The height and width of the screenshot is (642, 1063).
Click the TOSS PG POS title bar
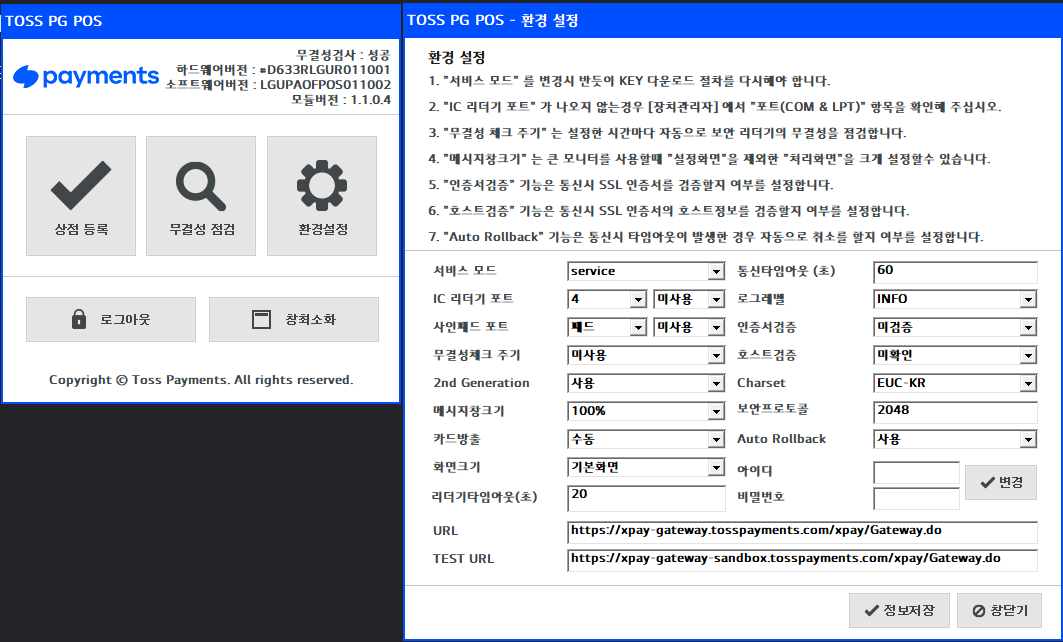pyautogui.click(x=201, y=21)
